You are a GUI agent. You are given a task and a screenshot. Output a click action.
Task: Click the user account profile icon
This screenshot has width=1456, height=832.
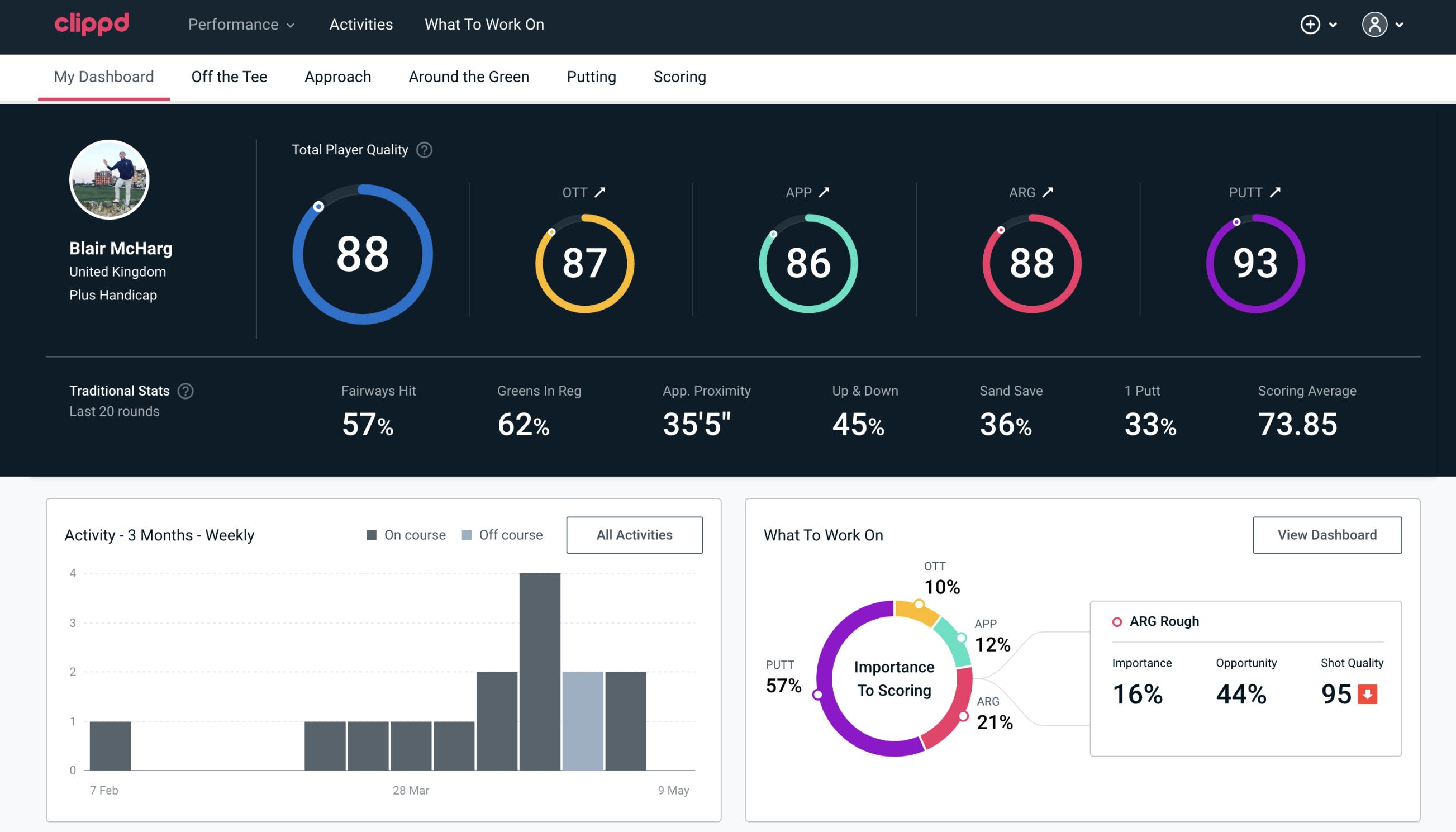(1375, 23)
